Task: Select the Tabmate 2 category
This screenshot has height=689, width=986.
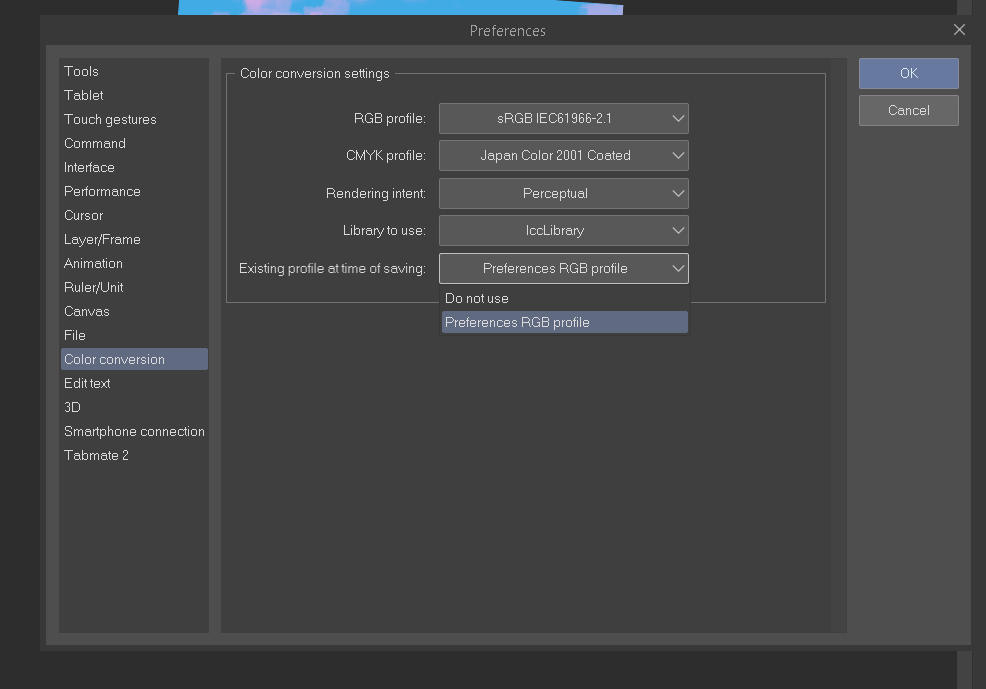Action: pyautogui.click(x=134, y=455)
